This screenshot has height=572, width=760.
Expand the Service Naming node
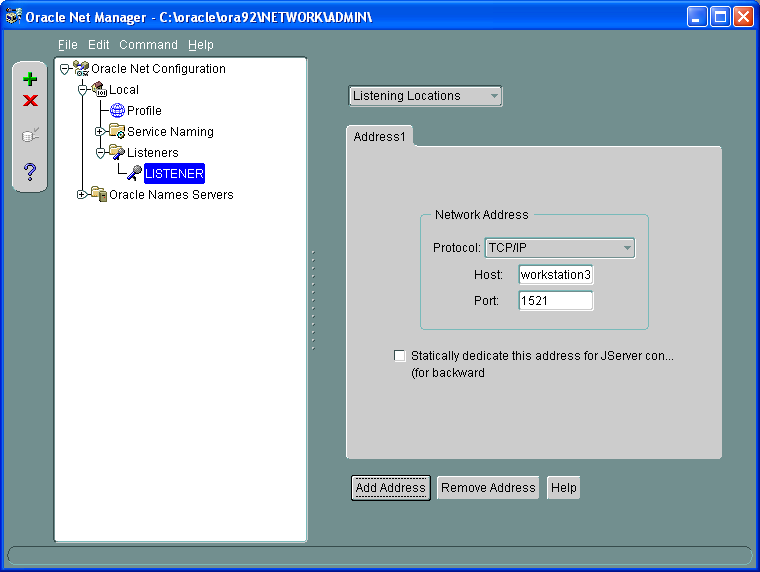[99, 131]
